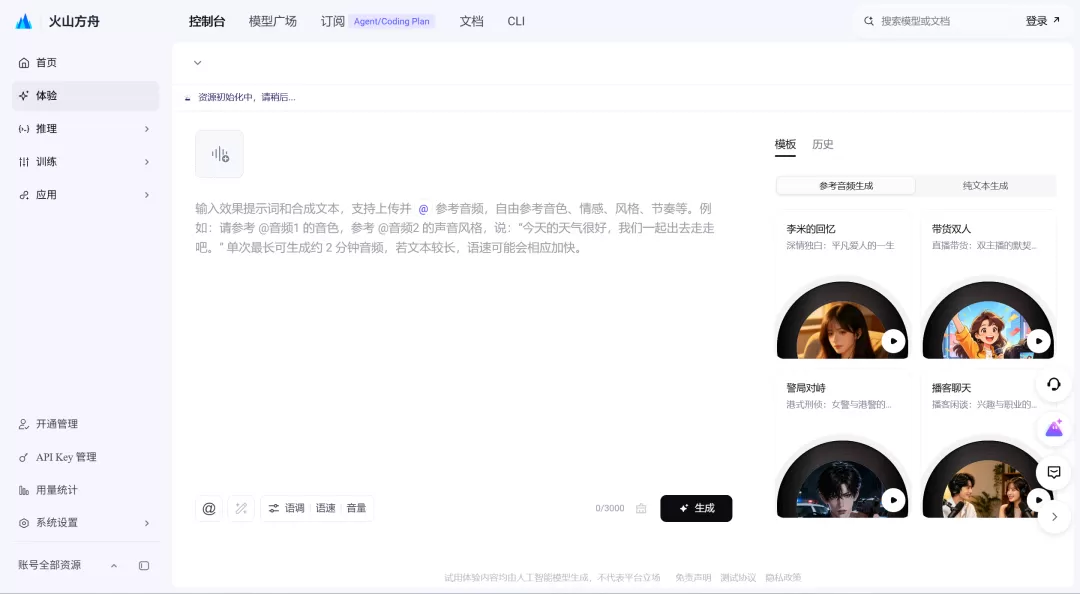
Task: Open 用量统计 usage statistics
Action: [x=85, y=490]
